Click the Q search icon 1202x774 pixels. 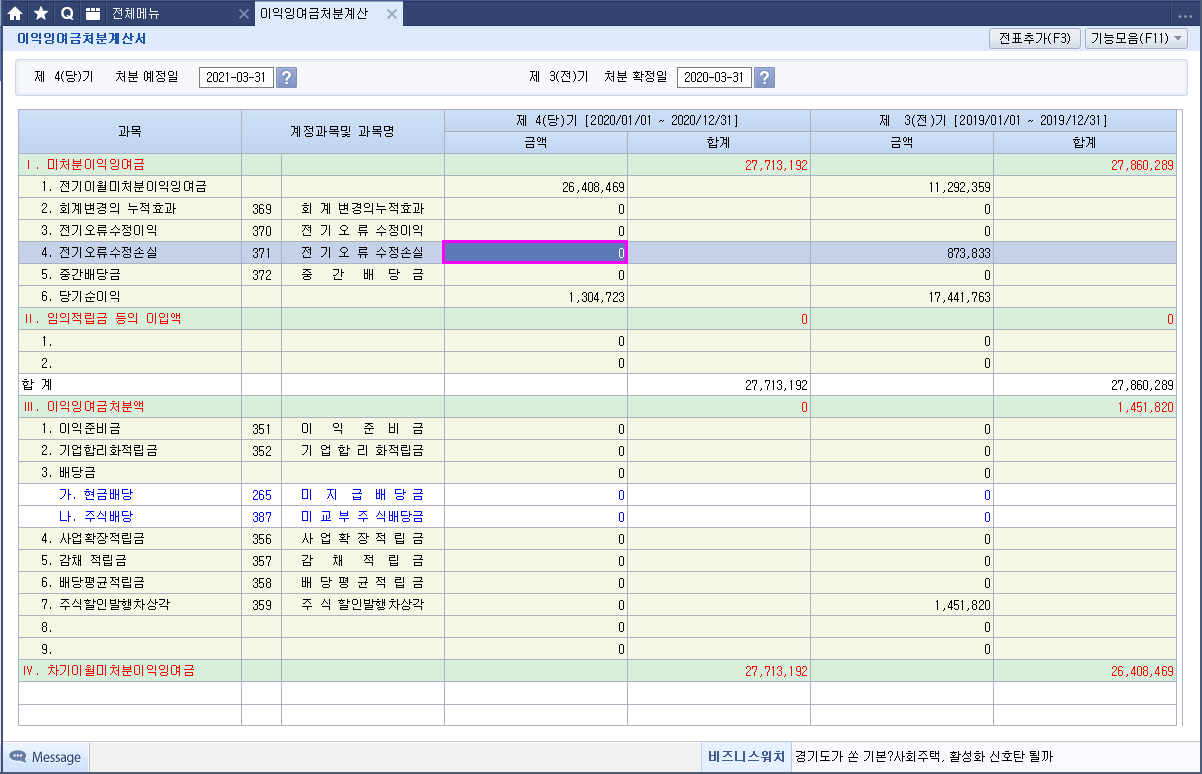[x=67, y=13]
